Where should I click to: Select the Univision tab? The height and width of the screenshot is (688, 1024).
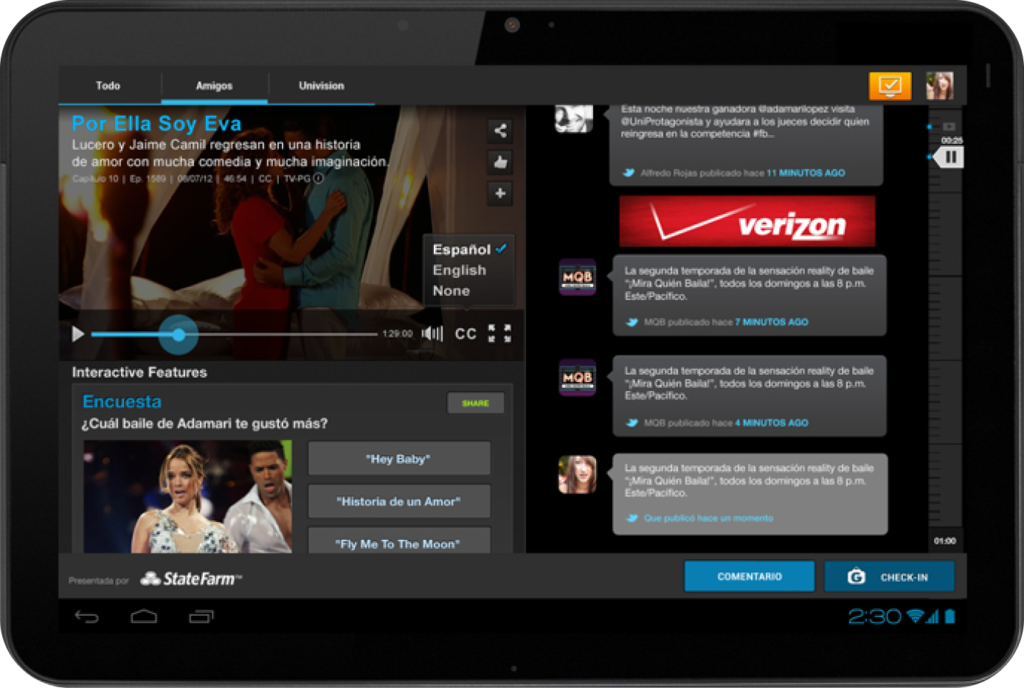321,86
